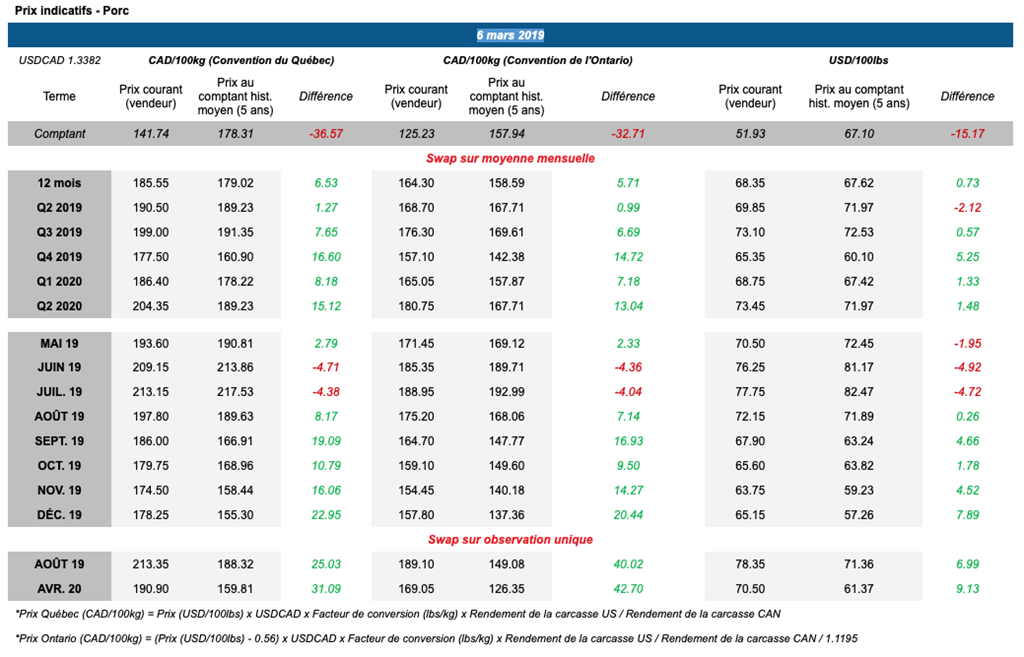
Task: Select the "12 mois" row label
Action: [59, 183]
